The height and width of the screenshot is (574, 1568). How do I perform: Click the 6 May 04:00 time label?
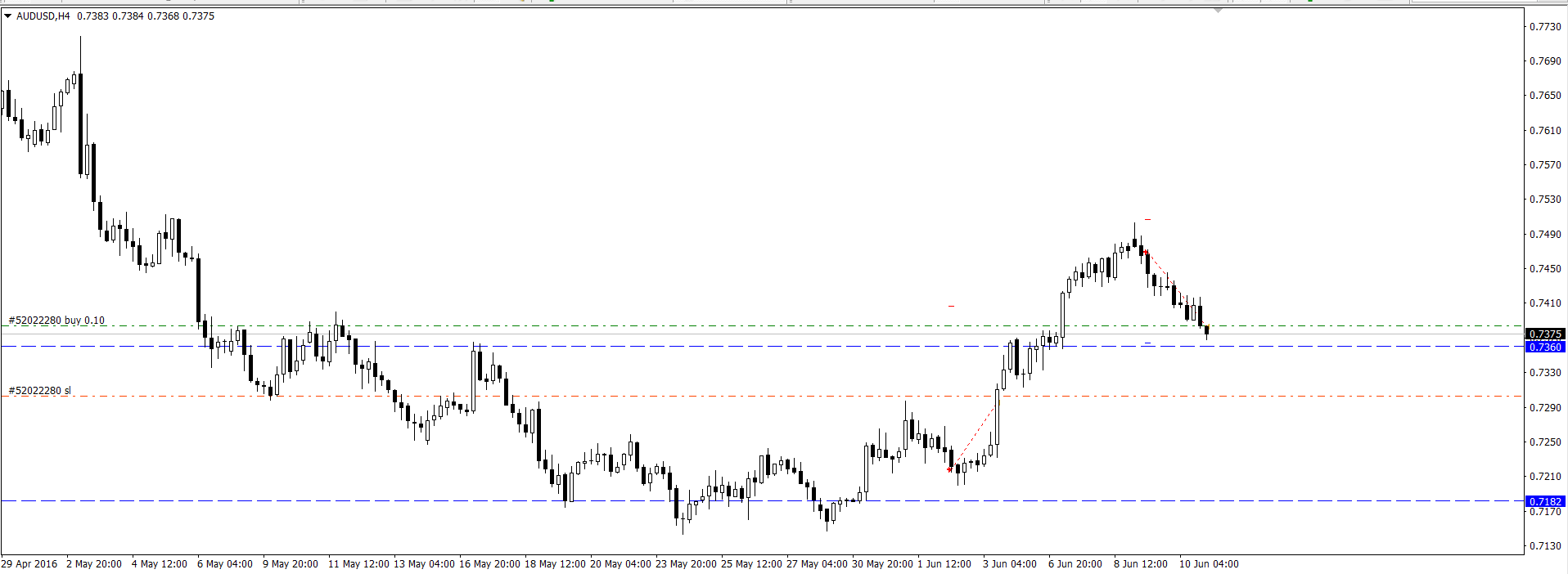coord(225,563)
